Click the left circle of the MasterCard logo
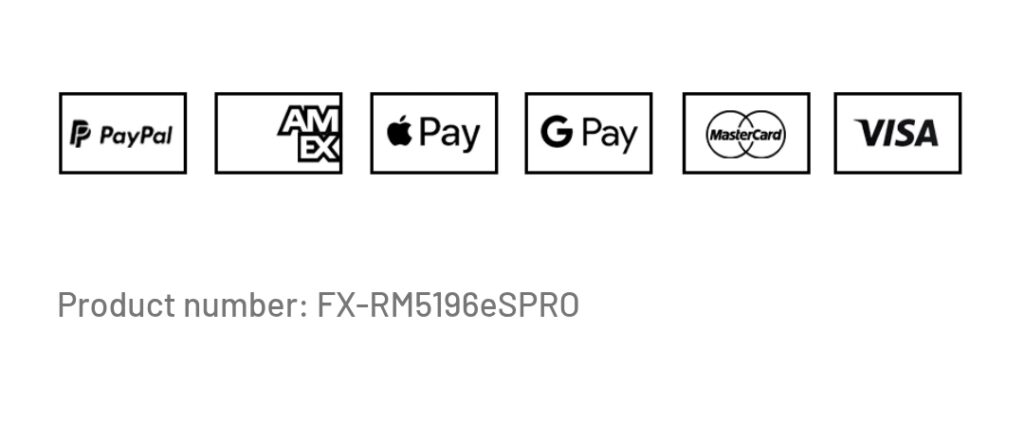 point(730,134)
